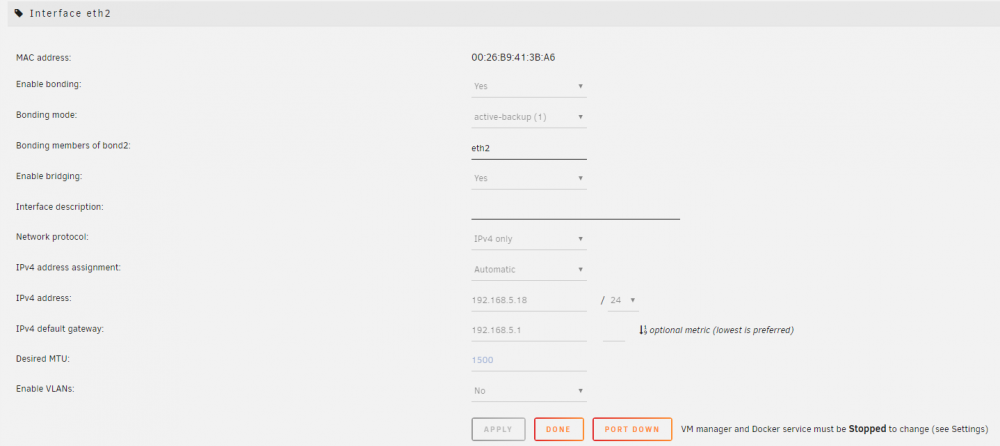Click the Desired MTU 1500 field

[529, 360]
